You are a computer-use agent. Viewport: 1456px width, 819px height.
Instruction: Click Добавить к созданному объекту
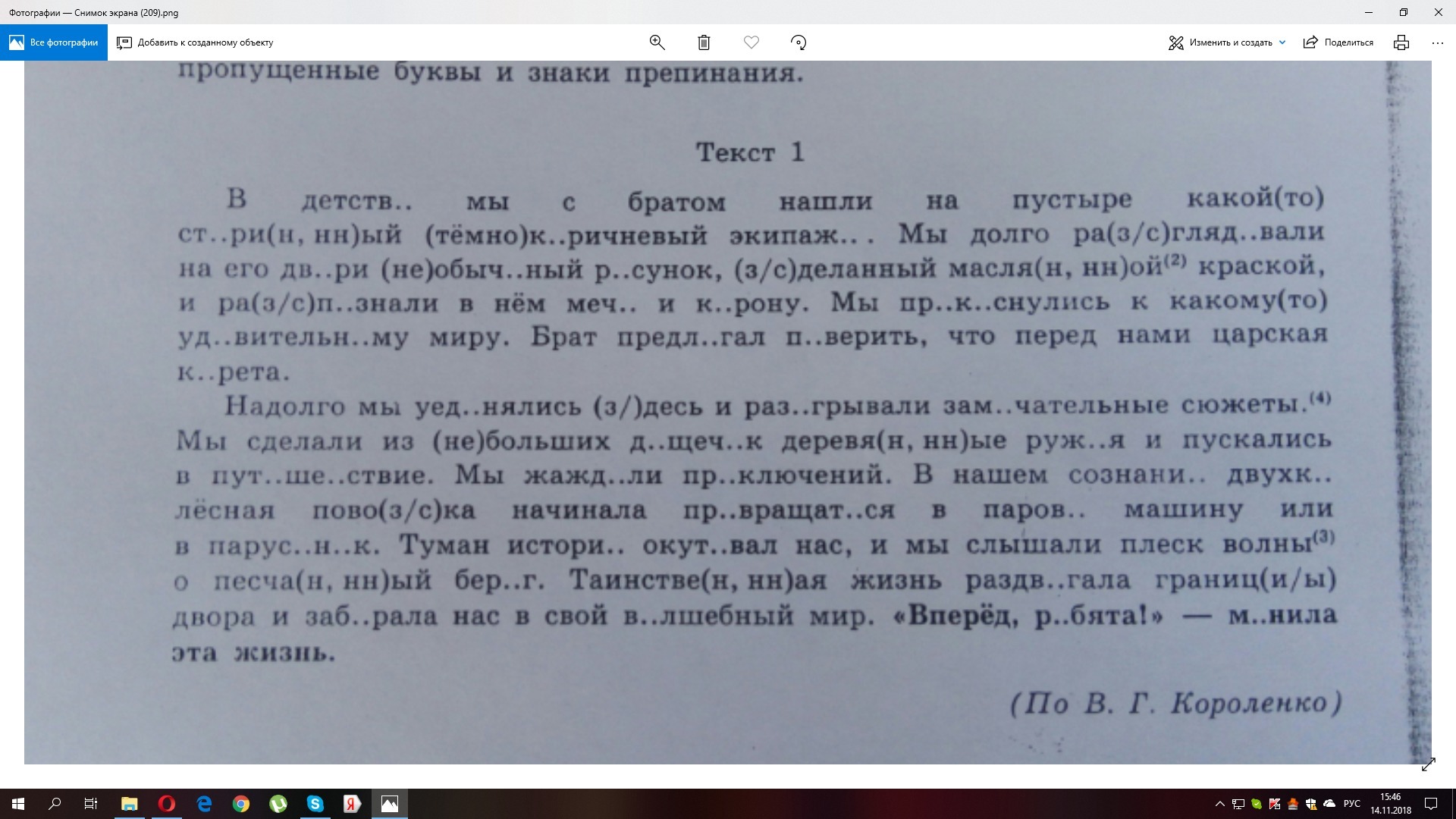pyautogui.click(x=195, y=42)
